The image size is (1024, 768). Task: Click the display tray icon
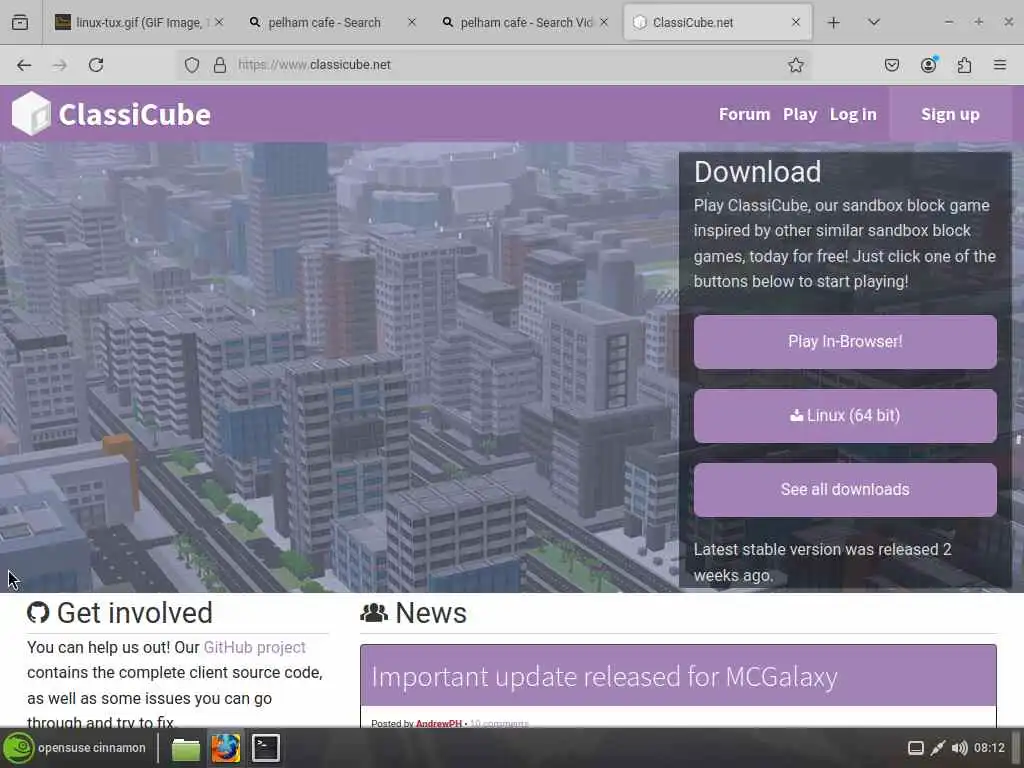tap(916, 748)
